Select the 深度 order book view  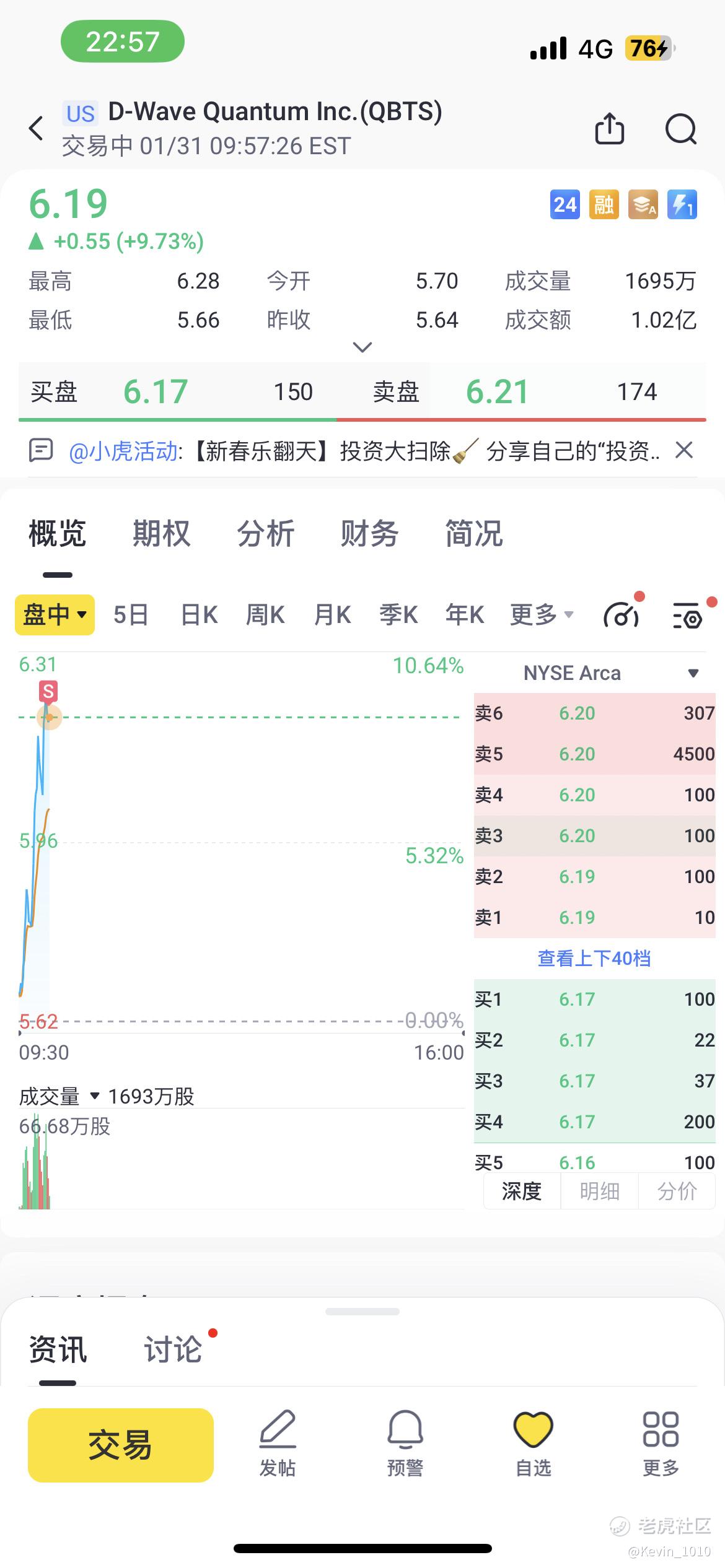522,1191
